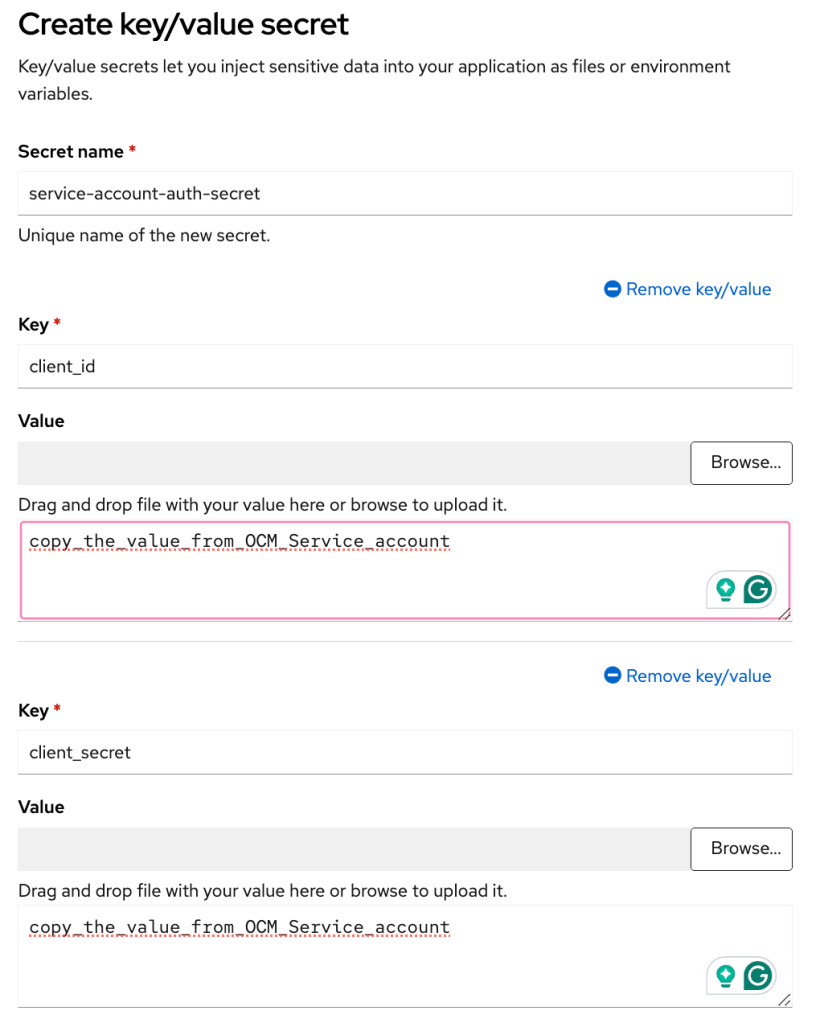Click Grammarly lightbulb icon in client_id value box

point(726,590)
